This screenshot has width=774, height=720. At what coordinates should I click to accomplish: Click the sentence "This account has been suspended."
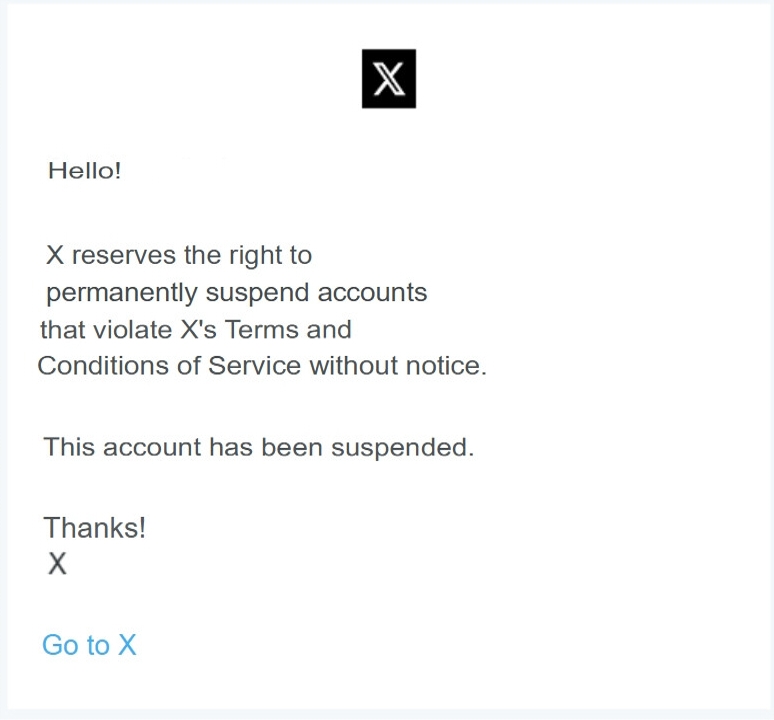tap(258, 447)
